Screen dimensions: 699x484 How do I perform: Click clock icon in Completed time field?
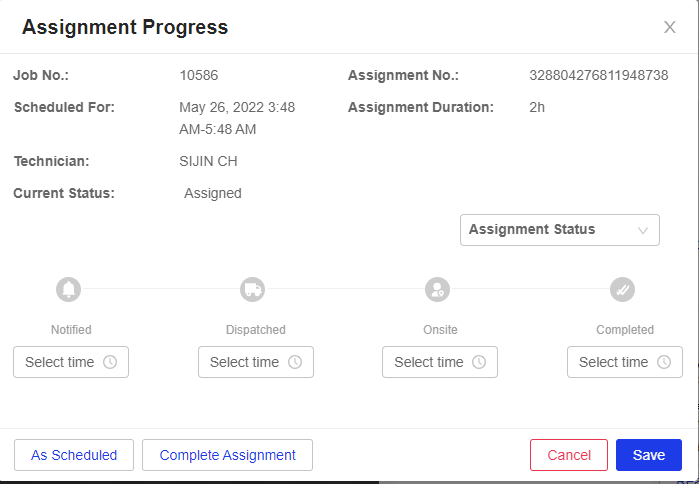[664, 362]
